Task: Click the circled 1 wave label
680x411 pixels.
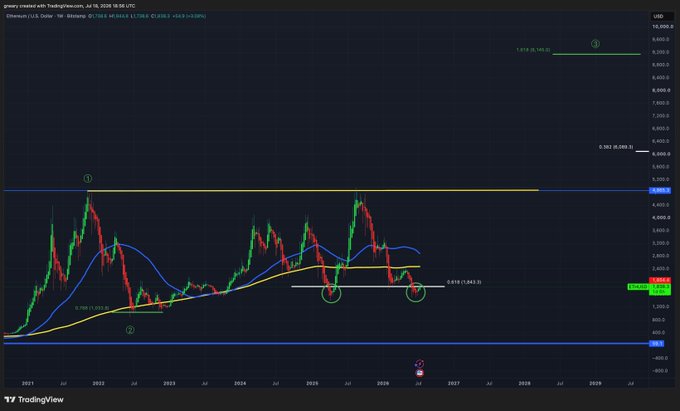Action: (88, 179)
